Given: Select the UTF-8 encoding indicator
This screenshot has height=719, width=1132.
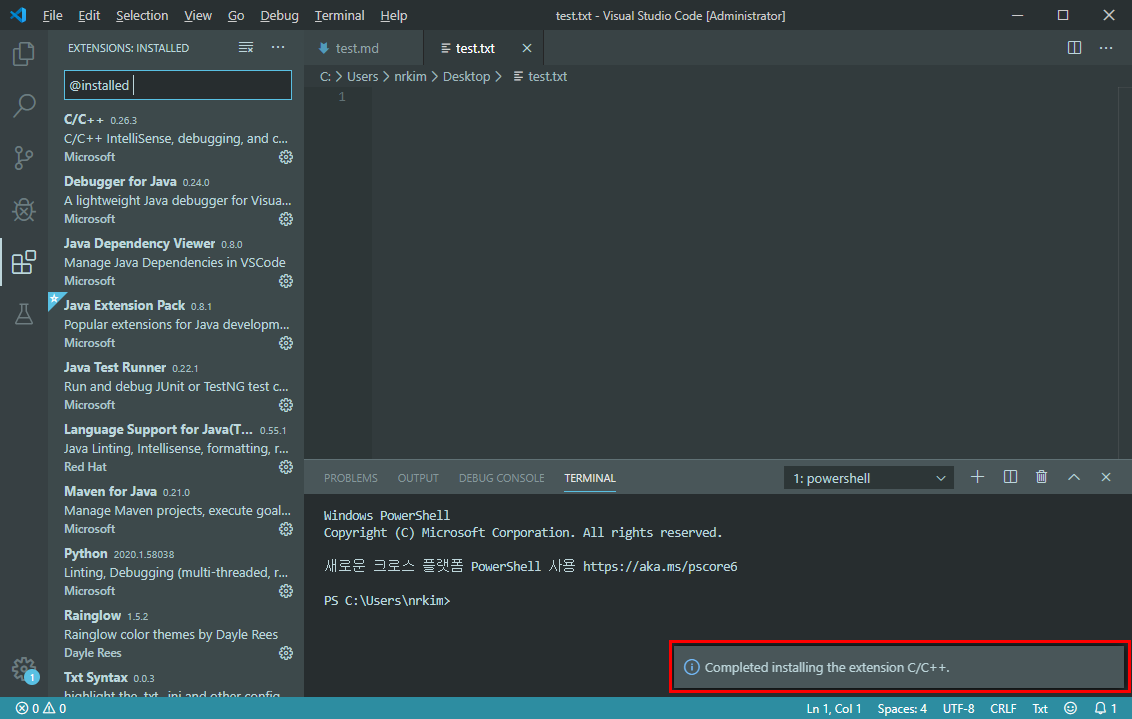Looking at the screenshot, I should (958, 708).
